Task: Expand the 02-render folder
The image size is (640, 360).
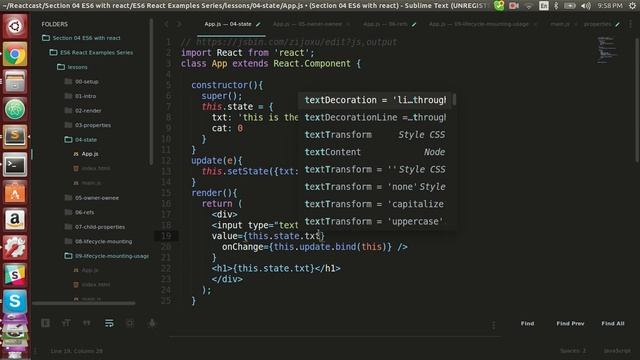Action: tap(83, 111)
